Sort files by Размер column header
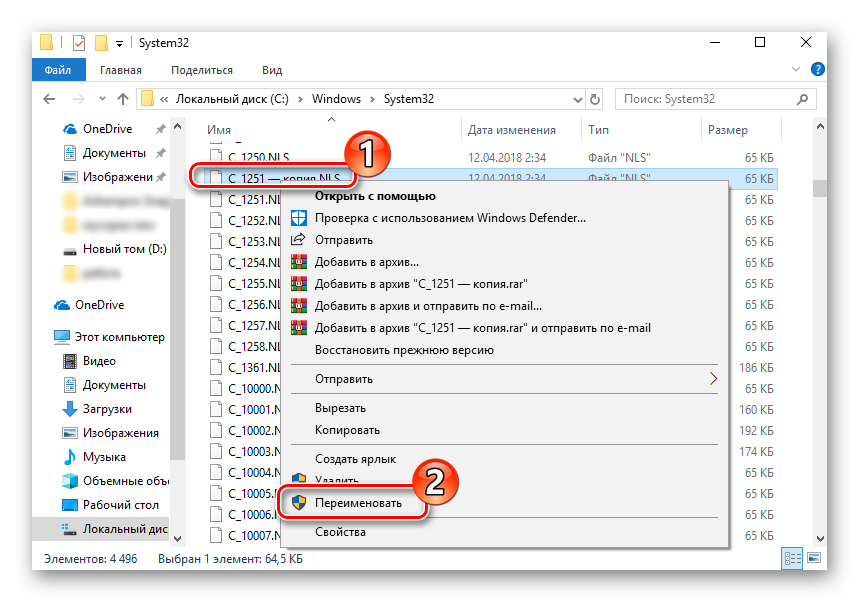Image resolution: width=859 pixels, height=602 pixels. 727,130
